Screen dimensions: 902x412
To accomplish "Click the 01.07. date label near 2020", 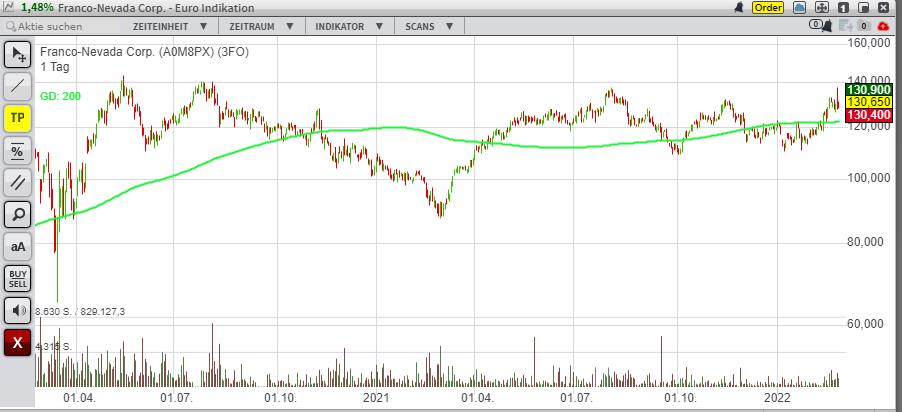I will pos(176,398).
